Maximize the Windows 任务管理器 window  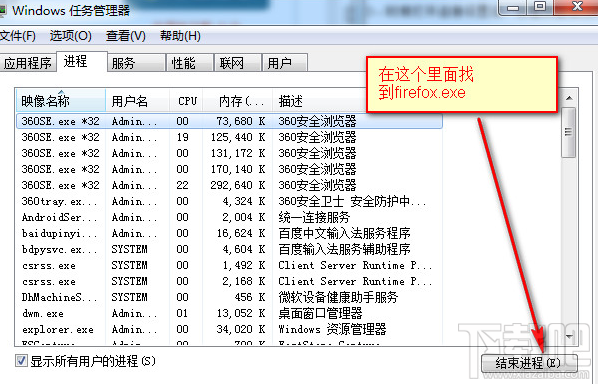[x=540, y=7]
